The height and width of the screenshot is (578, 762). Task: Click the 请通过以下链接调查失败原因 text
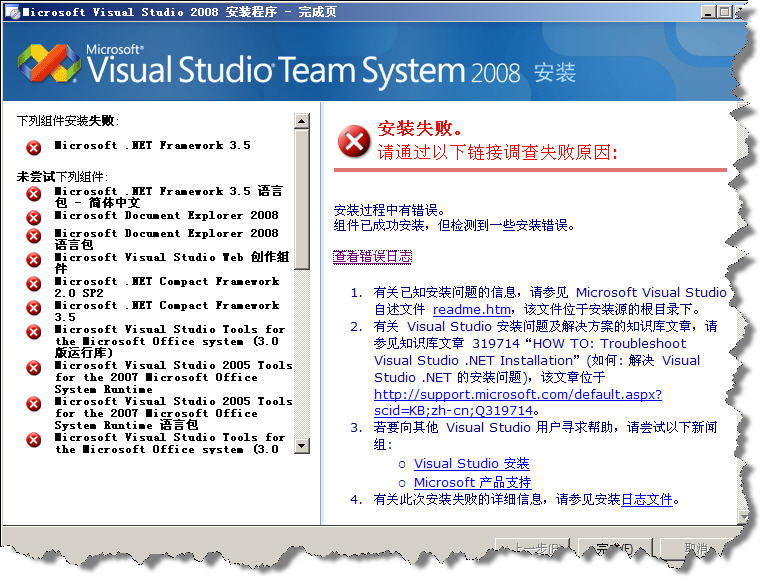click(498, 153)
